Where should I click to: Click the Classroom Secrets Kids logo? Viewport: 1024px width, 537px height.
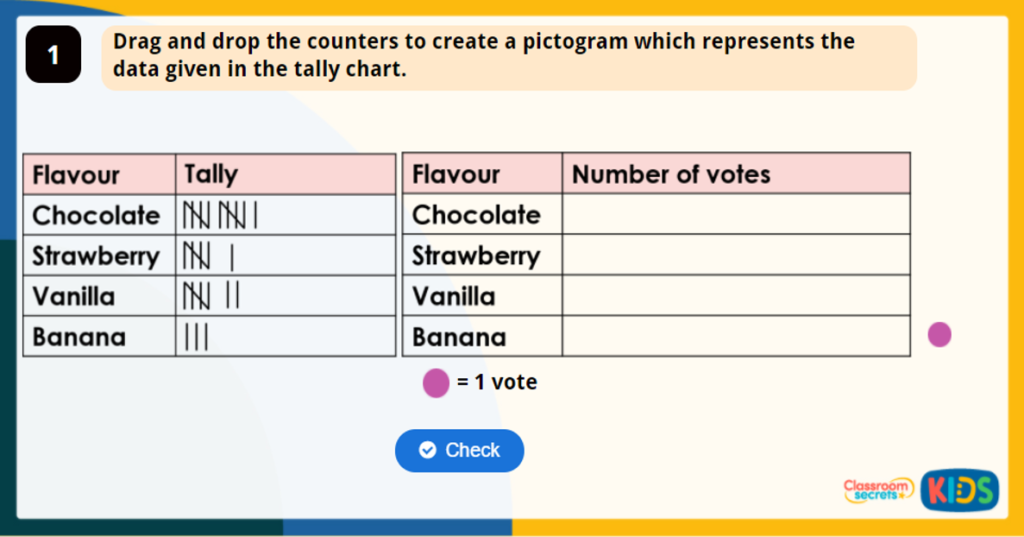pyautogui.click(x=920, y=490)
